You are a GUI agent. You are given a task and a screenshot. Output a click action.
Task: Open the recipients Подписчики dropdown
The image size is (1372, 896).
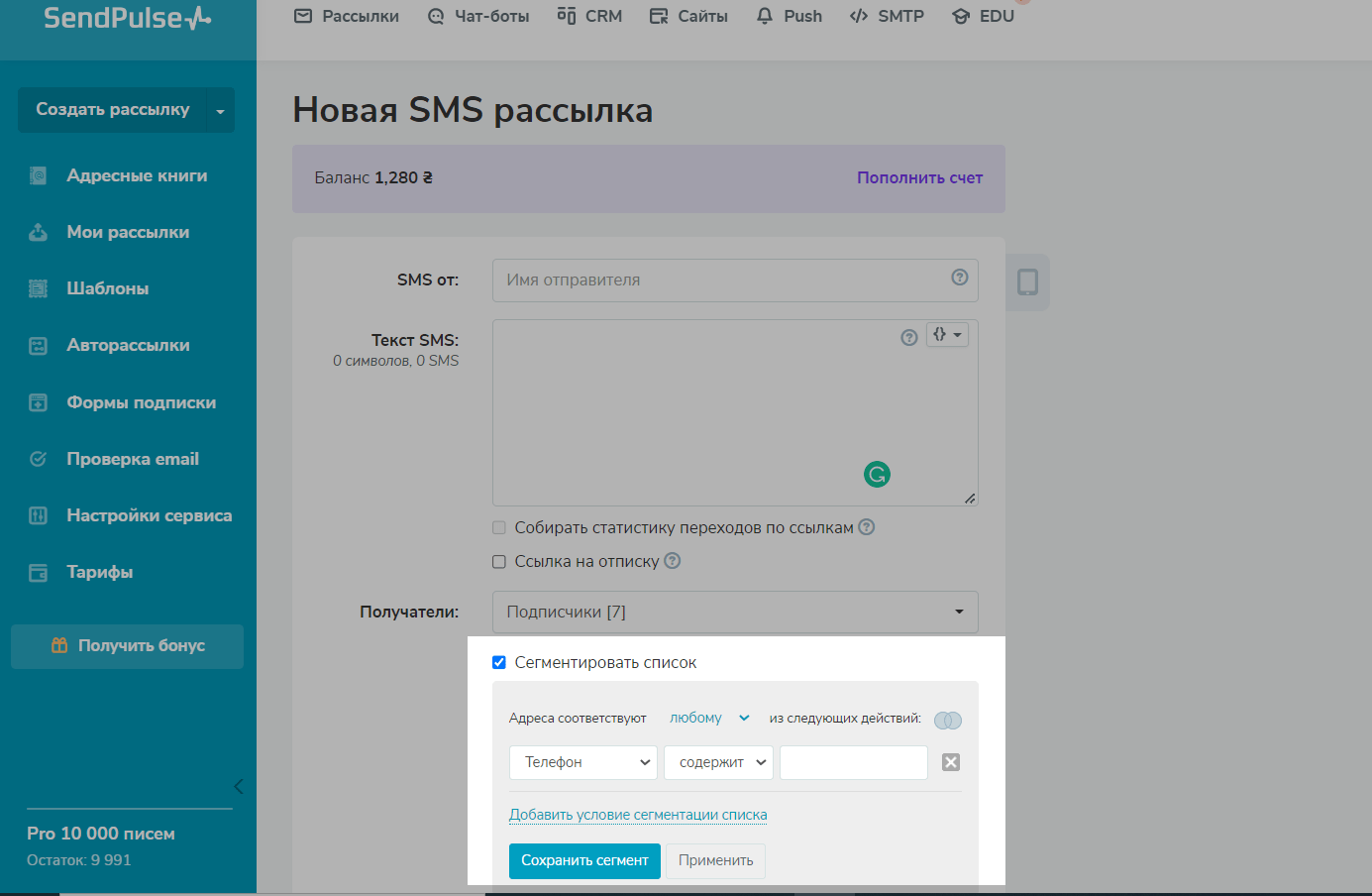734,612
